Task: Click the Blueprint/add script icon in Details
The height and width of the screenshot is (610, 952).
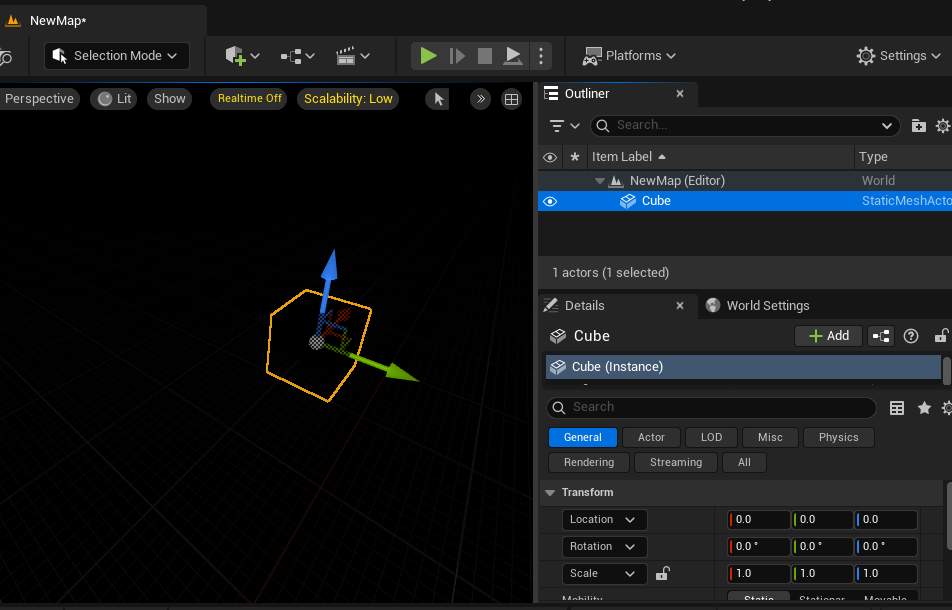Action: (x=881, y=336)
